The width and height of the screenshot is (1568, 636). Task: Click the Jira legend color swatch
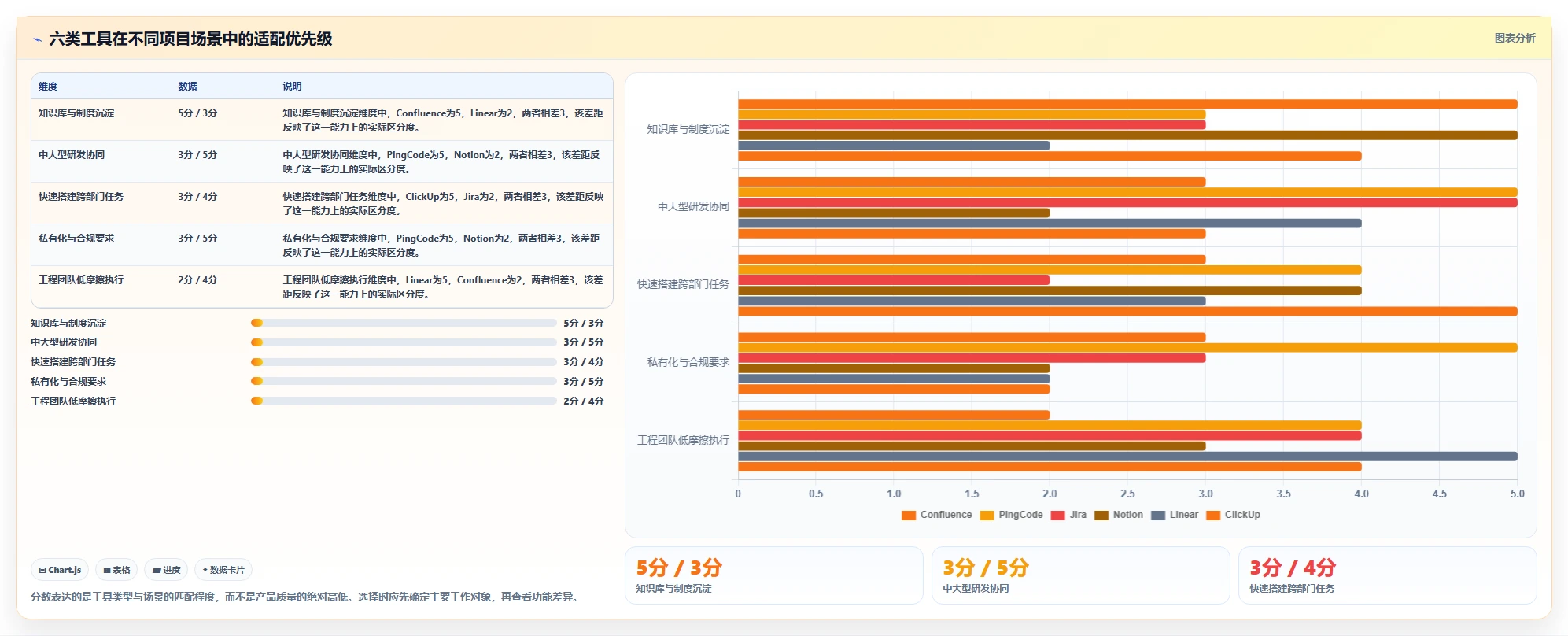coord(1057,516)
